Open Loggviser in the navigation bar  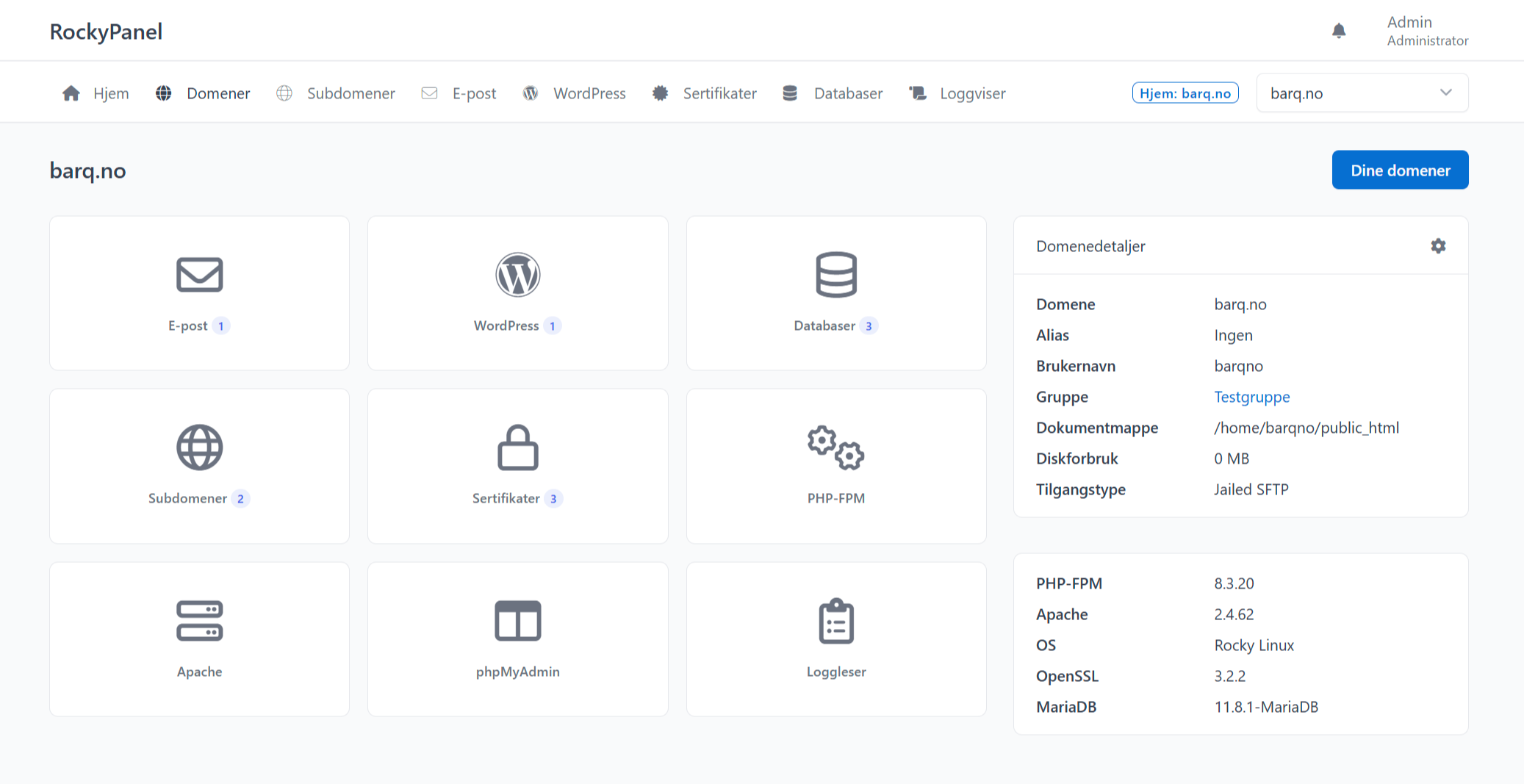click(957, 93)
